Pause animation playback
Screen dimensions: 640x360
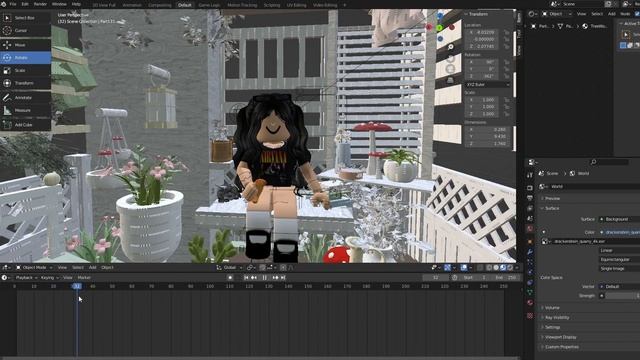coord(264,278)
